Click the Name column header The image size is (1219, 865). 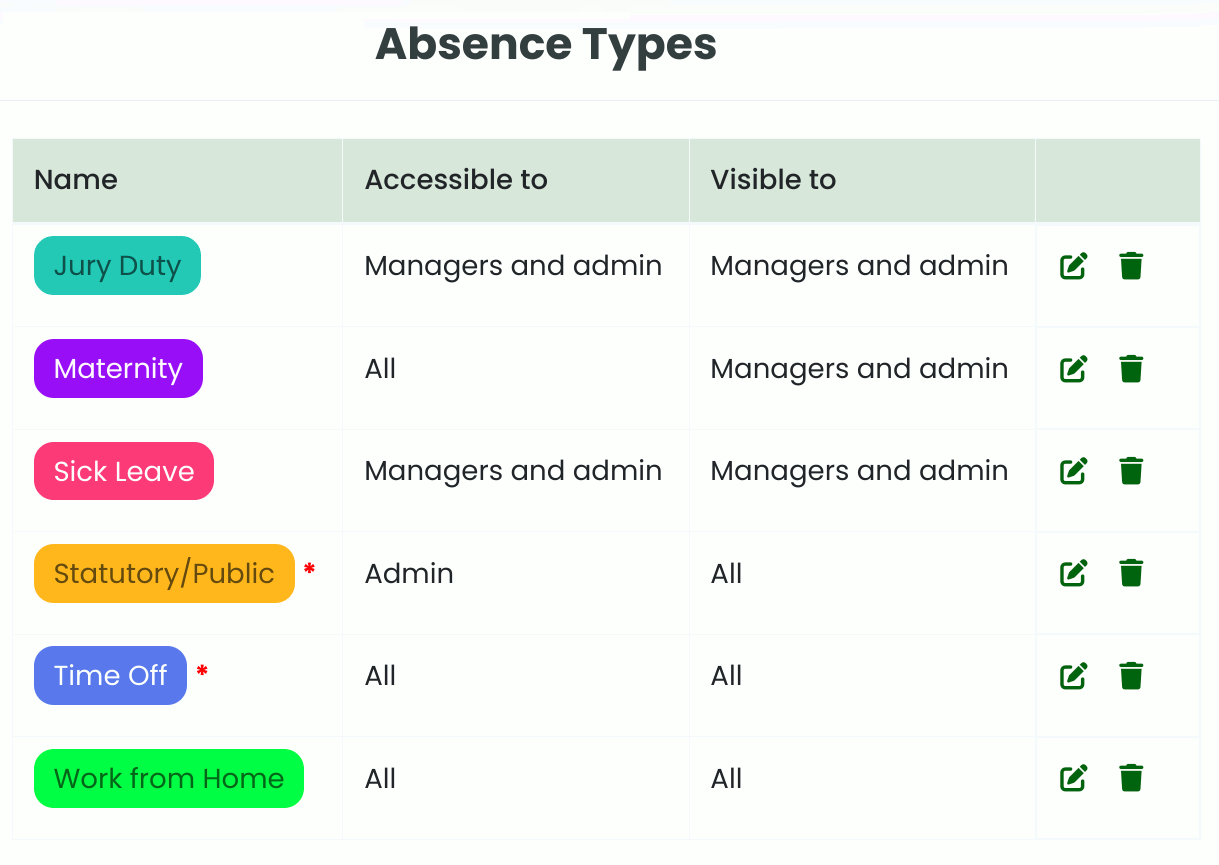point(75,180)
